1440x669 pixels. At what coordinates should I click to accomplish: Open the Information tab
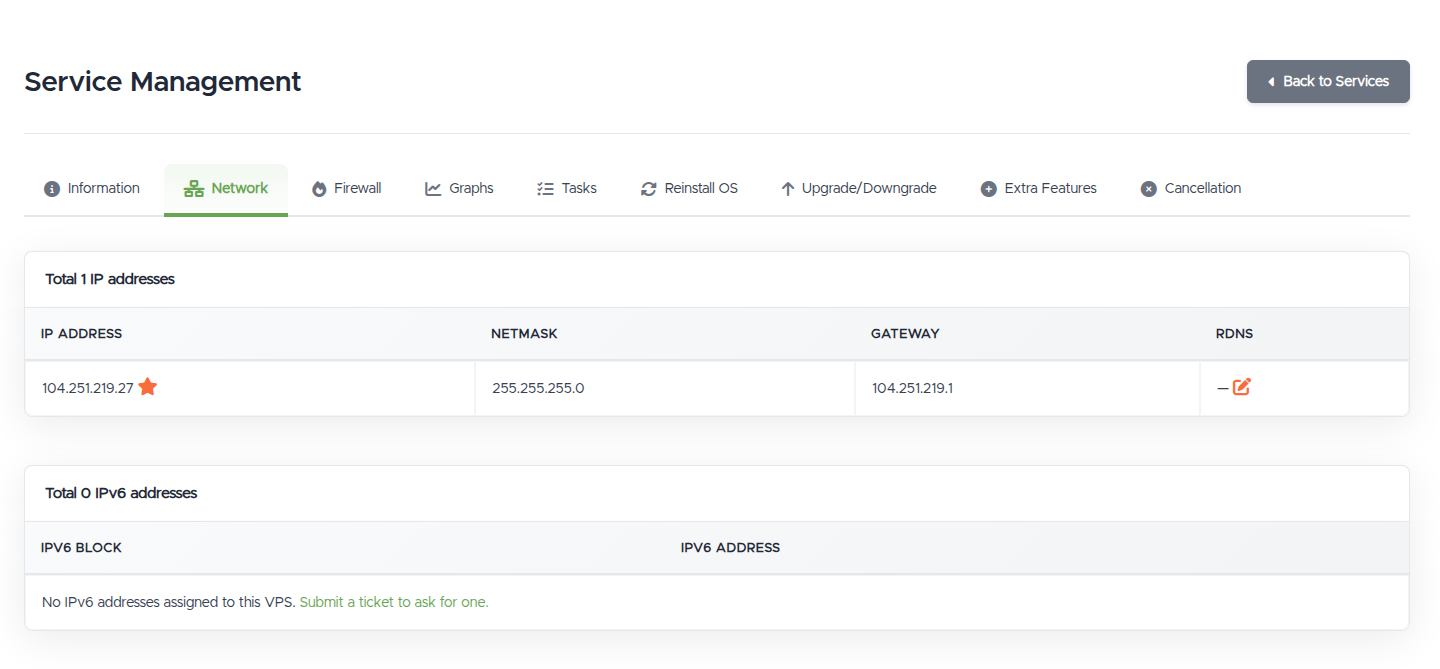click(92, 188)
